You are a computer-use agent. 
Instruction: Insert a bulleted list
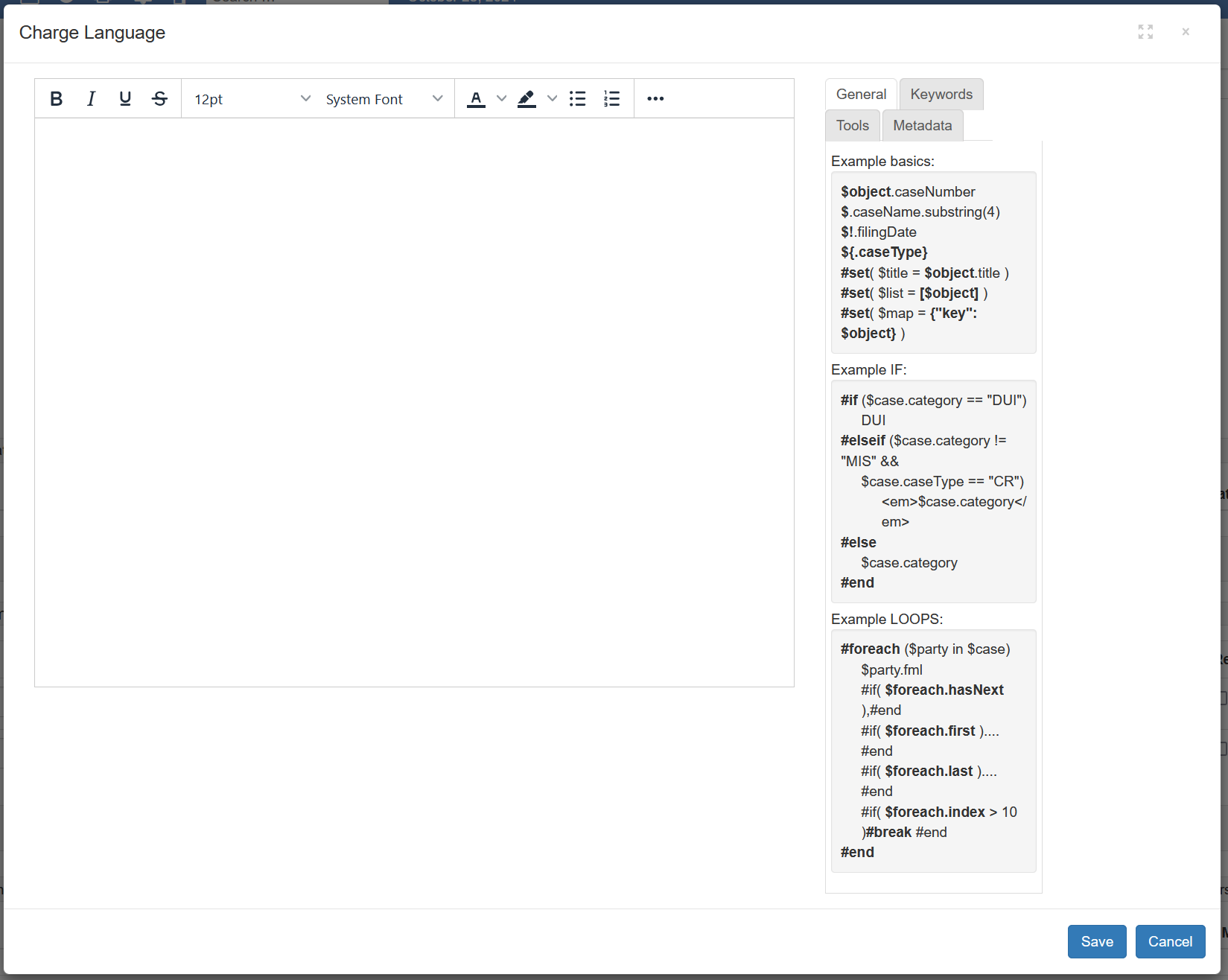tap(577, 99)
